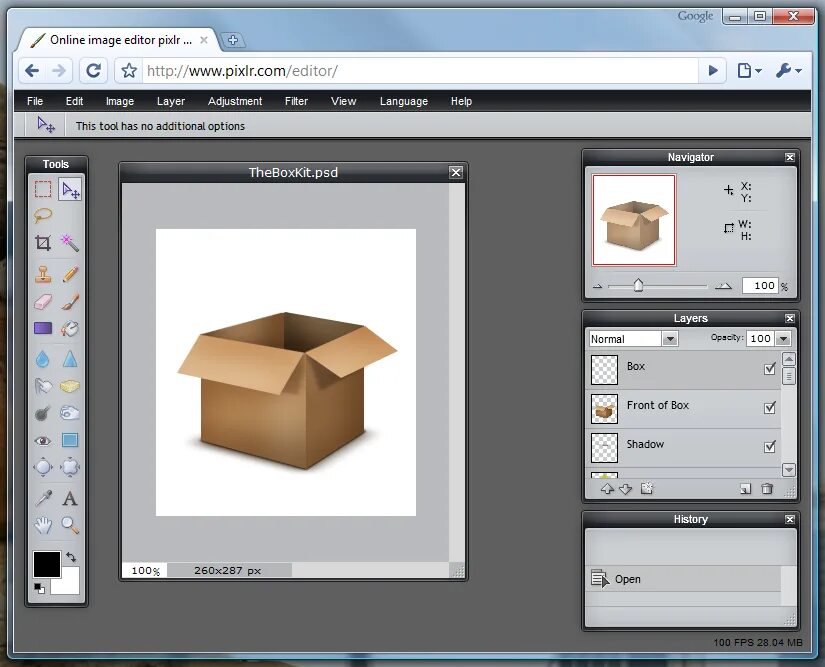Choose the Clone Stamp tool
Image resolution: width=825 pixels, height=667 pixels.
tap(43, 274)
